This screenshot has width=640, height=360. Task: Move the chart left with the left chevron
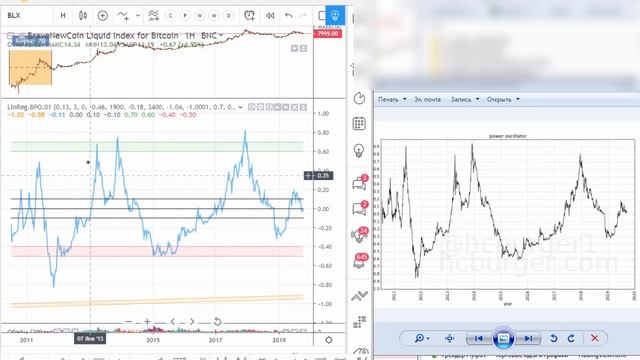point(173,322)
